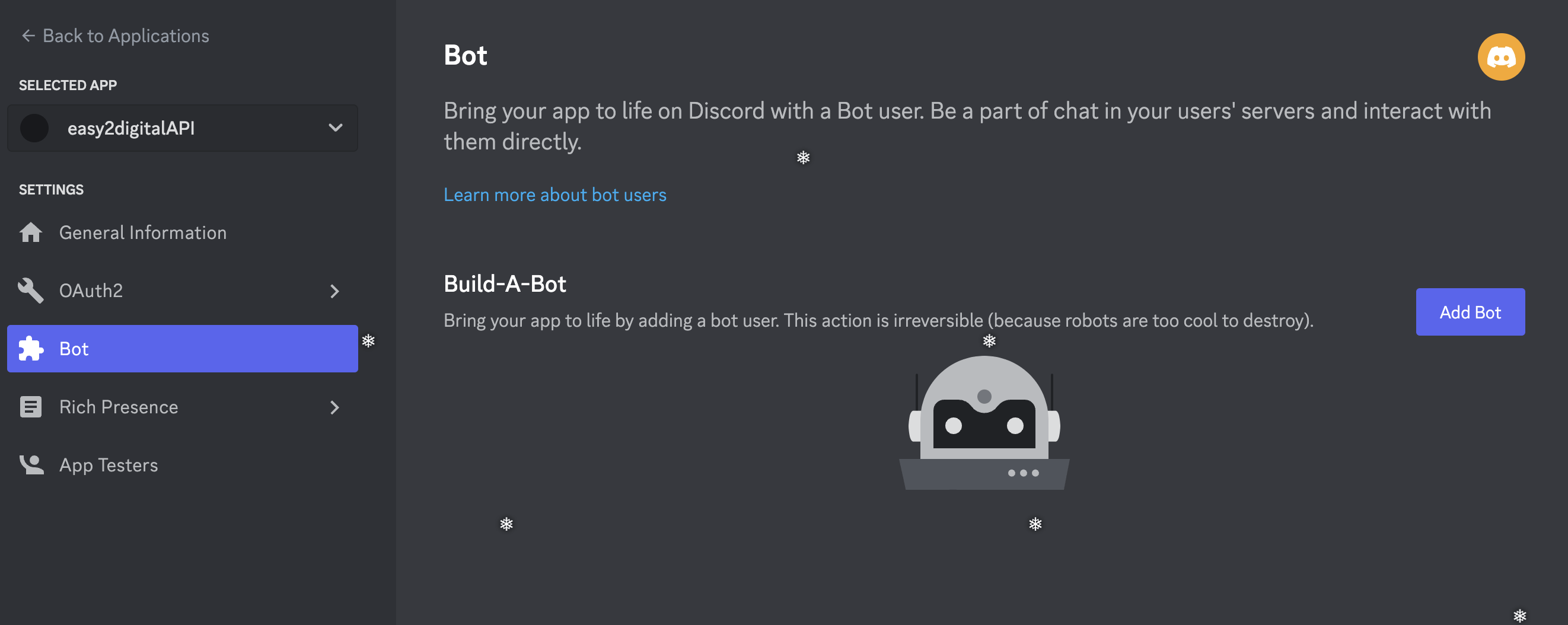Viewport: 1568px width, 625px height.
Task: Click the back arrow icon at top left
Action: pos(28,36)
